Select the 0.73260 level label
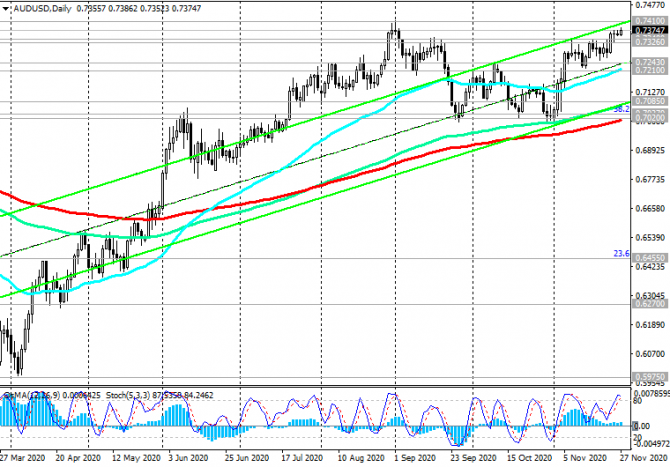The height and width of the screenshot is (467, 670). click(650, 42)
